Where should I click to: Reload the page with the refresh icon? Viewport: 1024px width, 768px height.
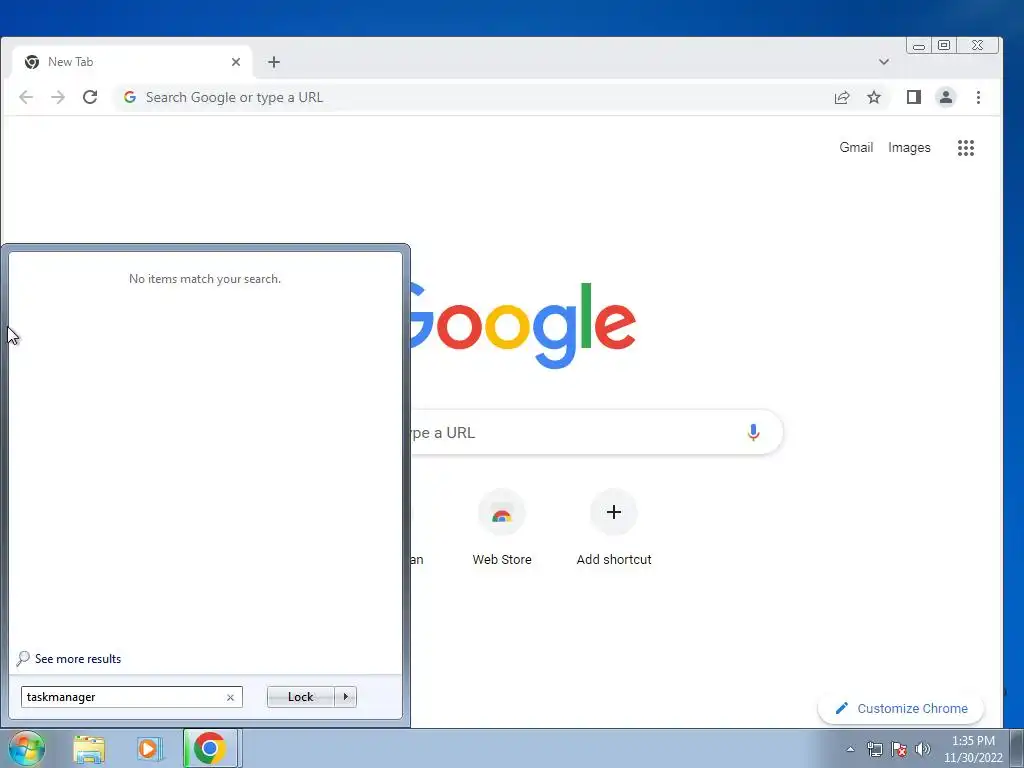90,97
